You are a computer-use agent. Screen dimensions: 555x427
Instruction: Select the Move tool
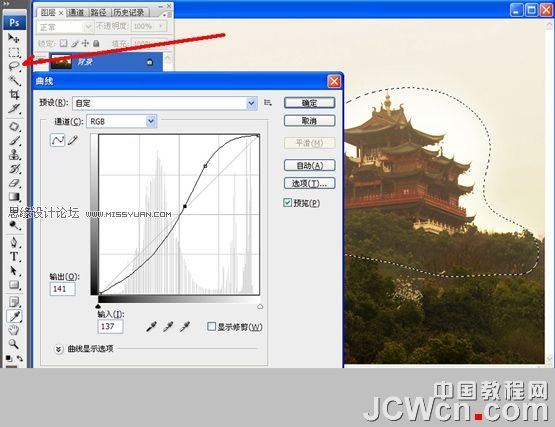[x=14, y=38]
